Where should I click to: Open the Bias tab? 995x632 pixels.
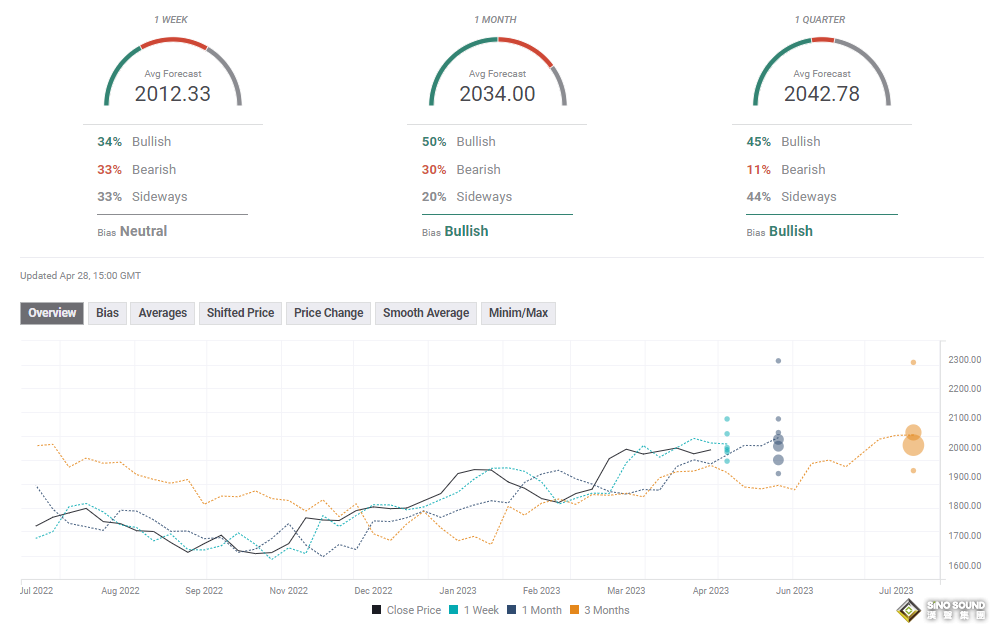tap(107, 313)
